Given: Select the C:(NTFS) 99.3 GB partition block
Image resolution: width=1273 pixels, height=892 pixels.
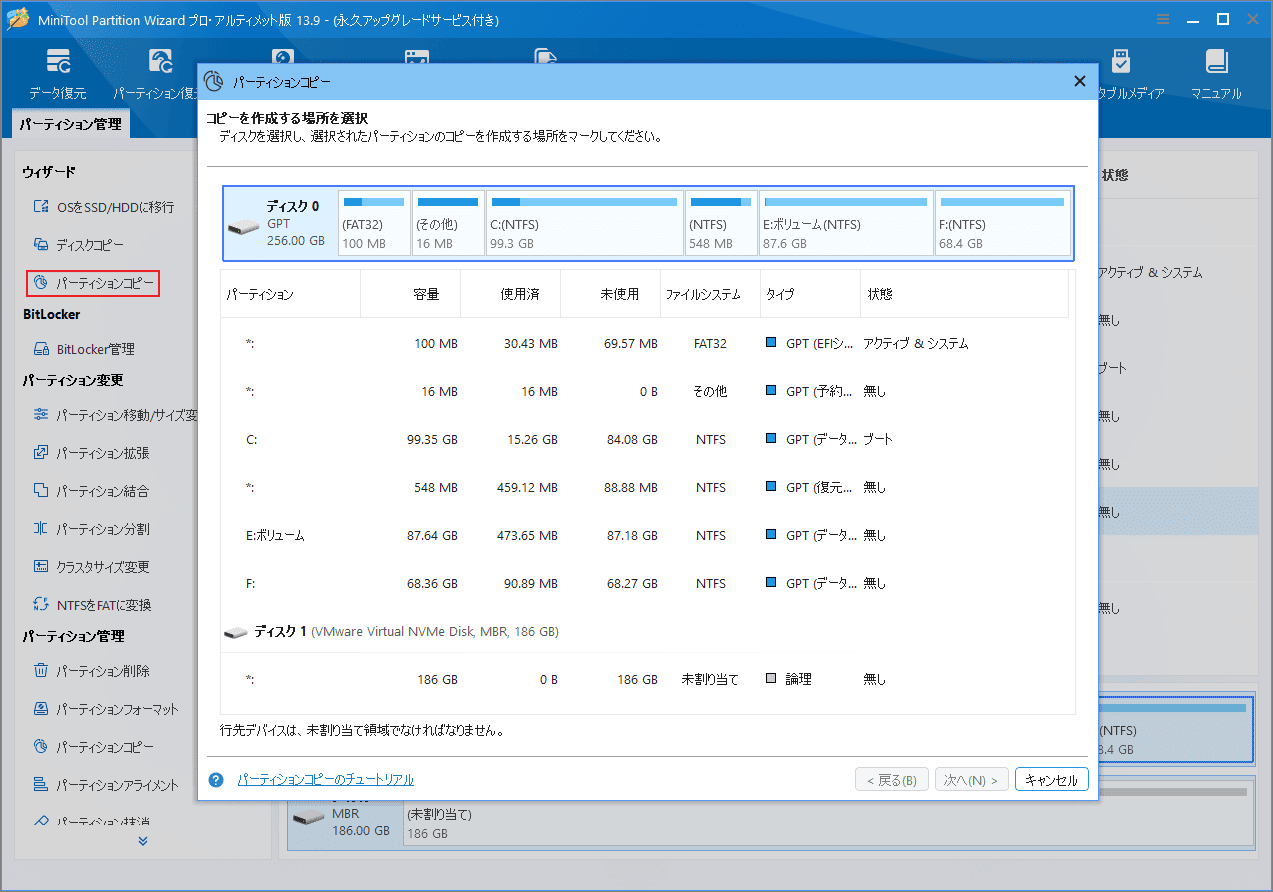Looking at the screenshot, I should coord(585,223).
